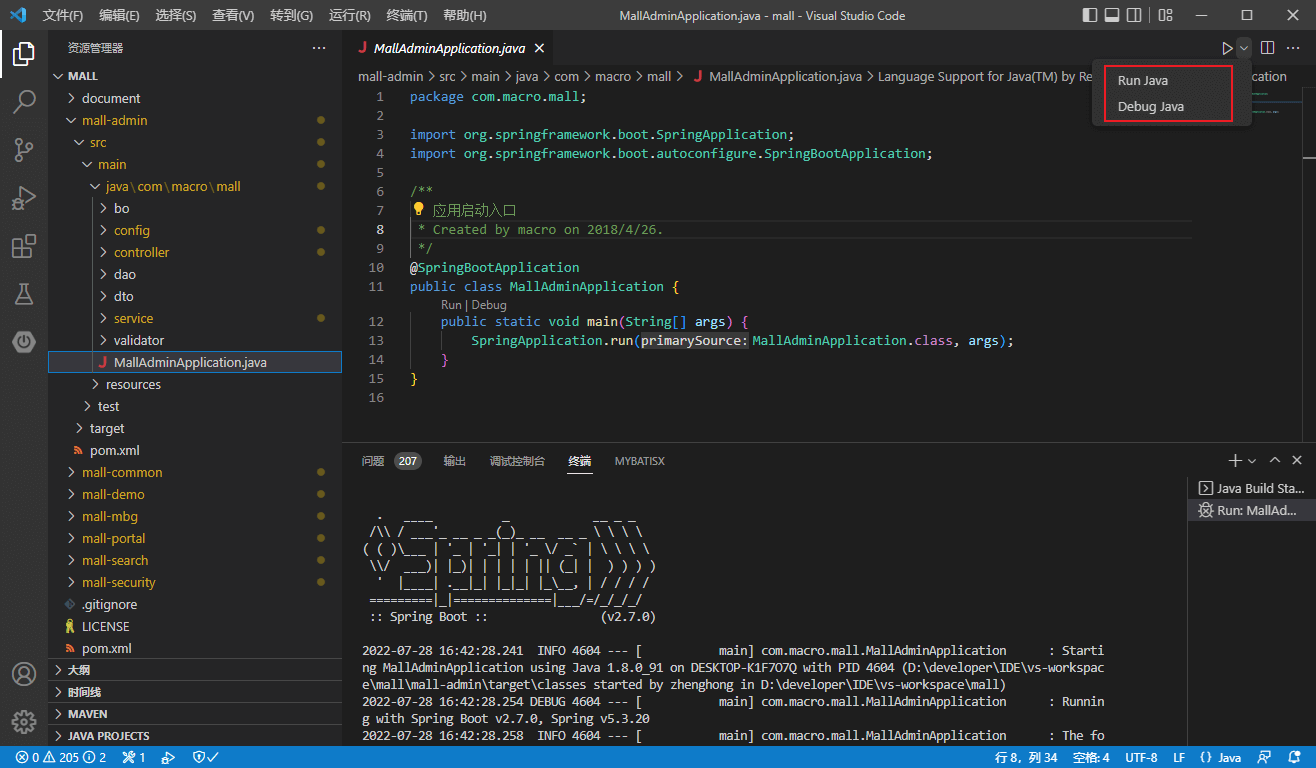Image resolution: width=1316 pixels, height=768 pixels.
Task: Click the LF end-of-line indicator
Action: click(x=1179, y=757)
